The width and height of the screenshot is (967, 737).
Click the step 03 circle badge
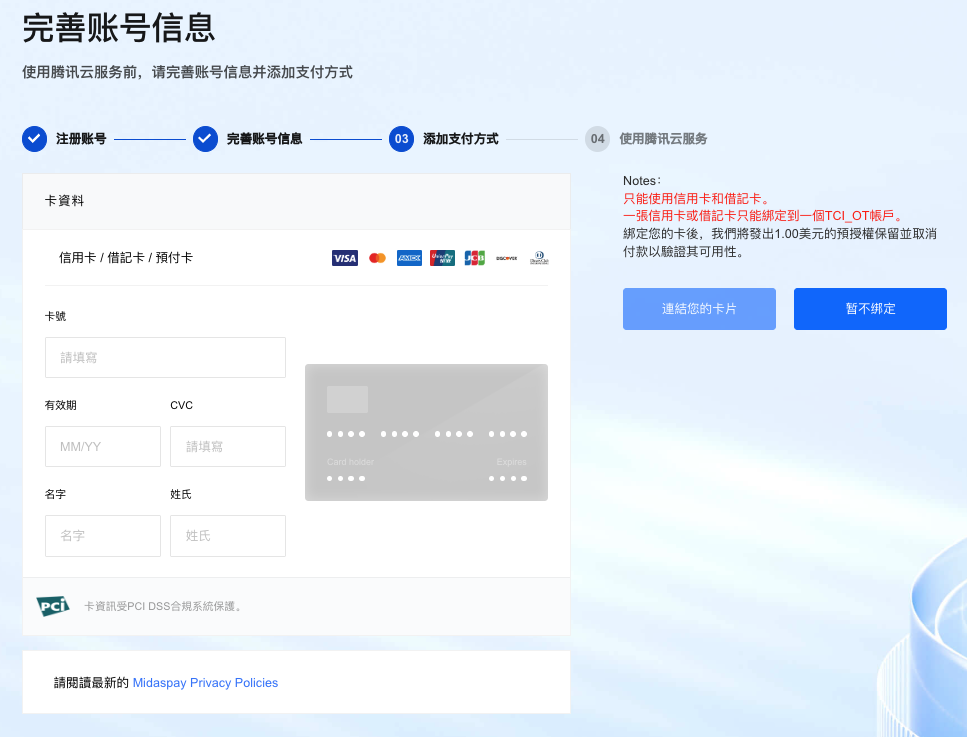pos(401,139)
